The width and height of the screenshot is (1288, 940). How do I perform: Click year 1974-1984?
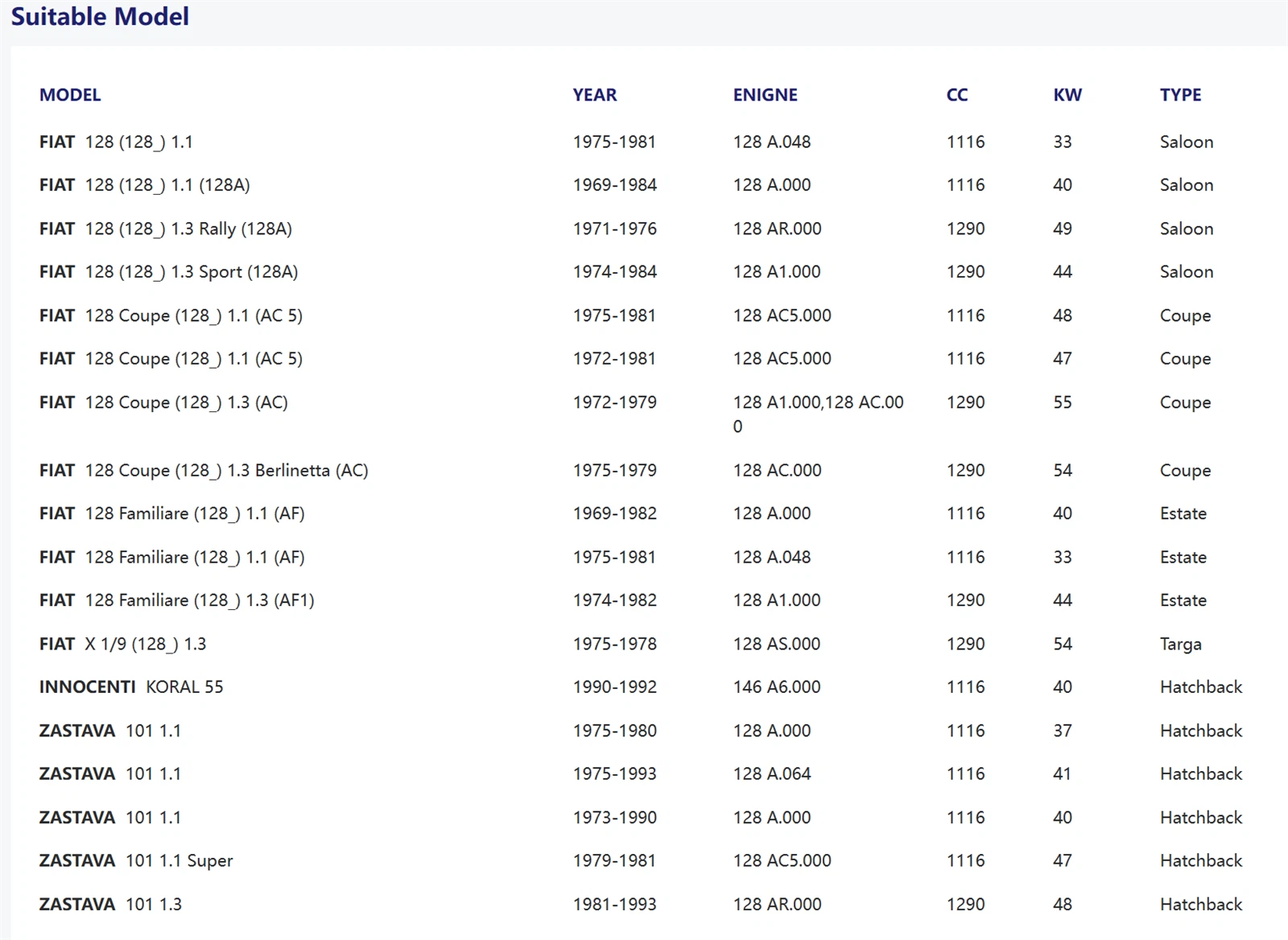(x=615, y=272)
